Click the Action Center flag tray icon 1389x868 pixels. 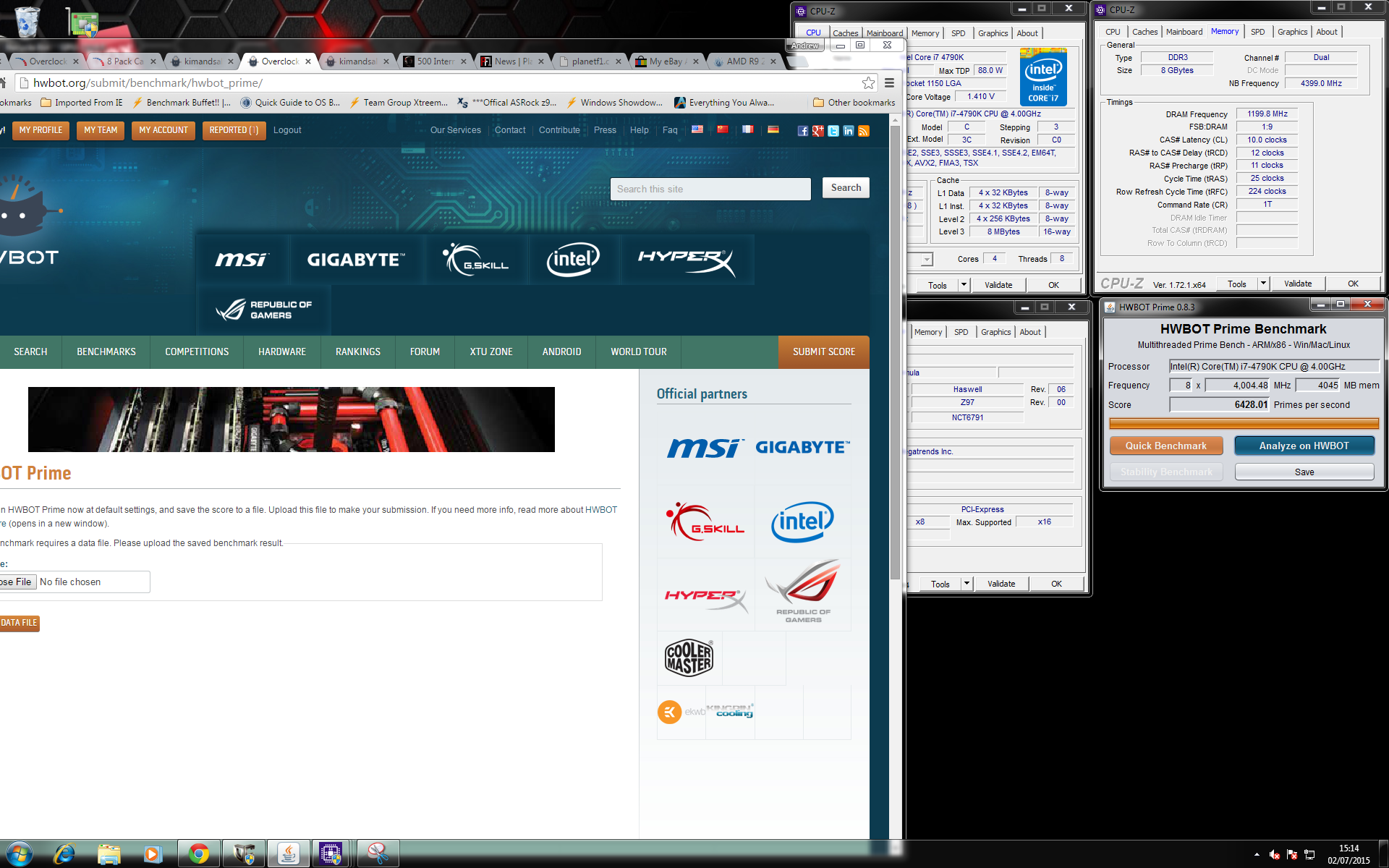[x=1292, y=855]
